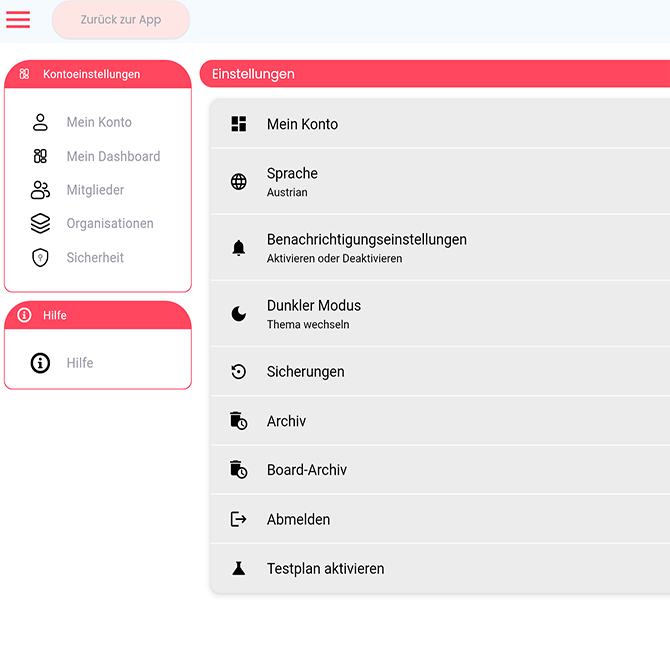Select Organisationen in sidebar
Screen dimensions: 670x670
click(110, 223)
